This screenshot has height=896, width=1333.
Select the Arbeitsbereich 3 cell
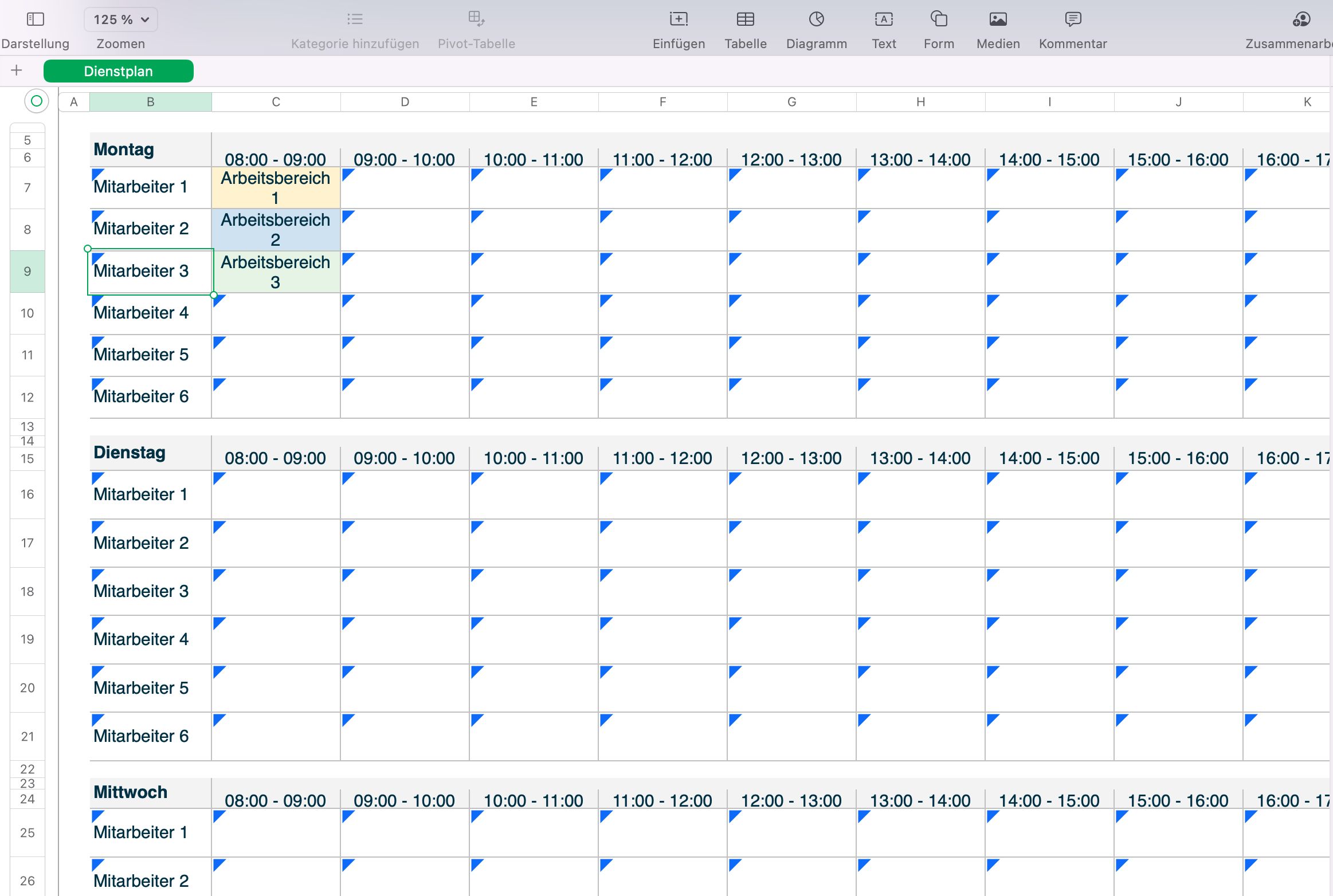tap(276, 272)
